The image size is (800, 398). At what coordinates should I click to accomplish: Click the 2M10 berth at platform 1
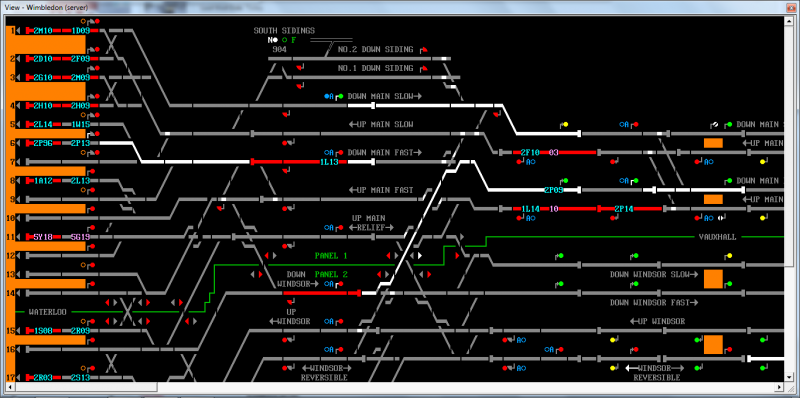pos(42,31)
